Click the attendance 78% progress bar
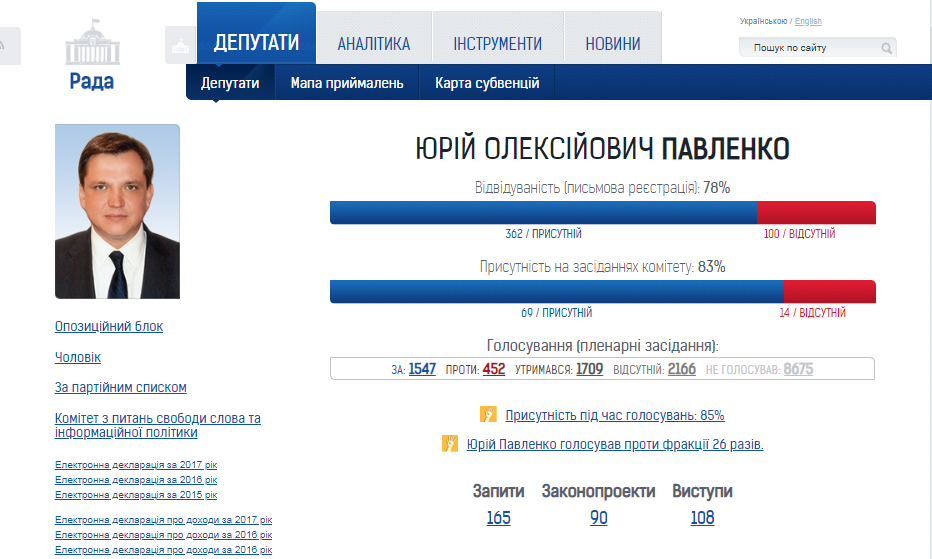 tap(603, 212)
